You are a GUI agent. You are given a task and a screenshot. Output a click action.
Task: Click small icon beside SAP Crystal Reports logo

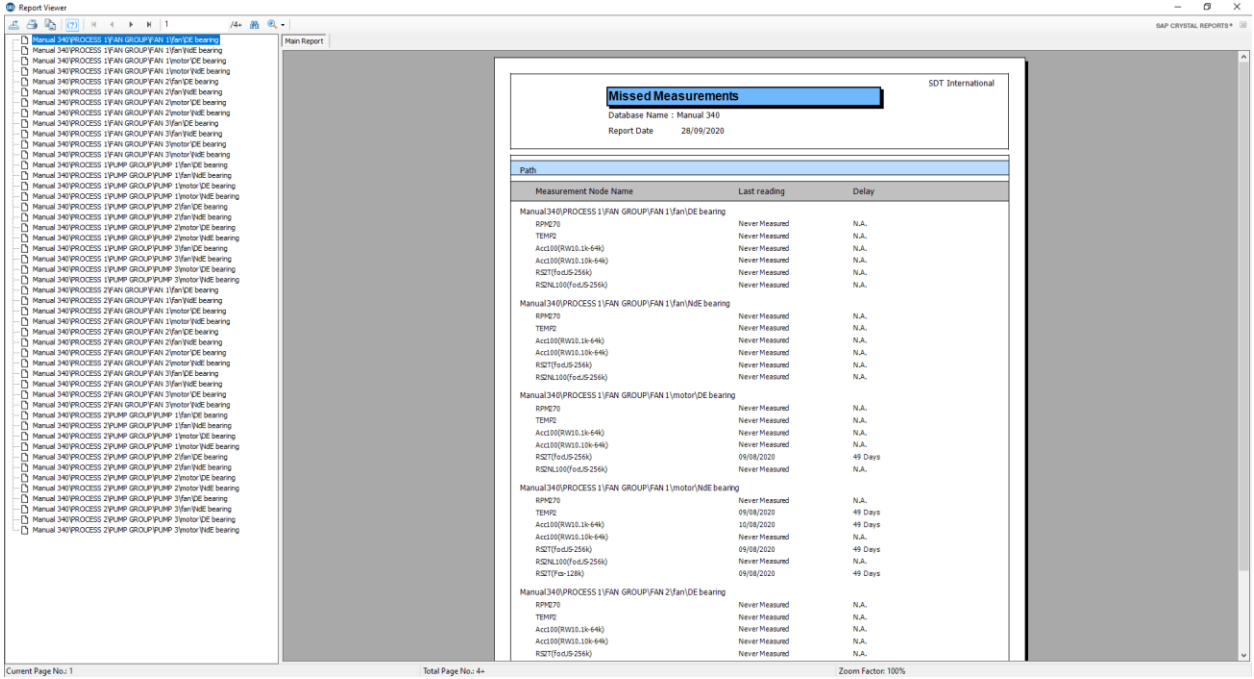[x=1245, y=23]
